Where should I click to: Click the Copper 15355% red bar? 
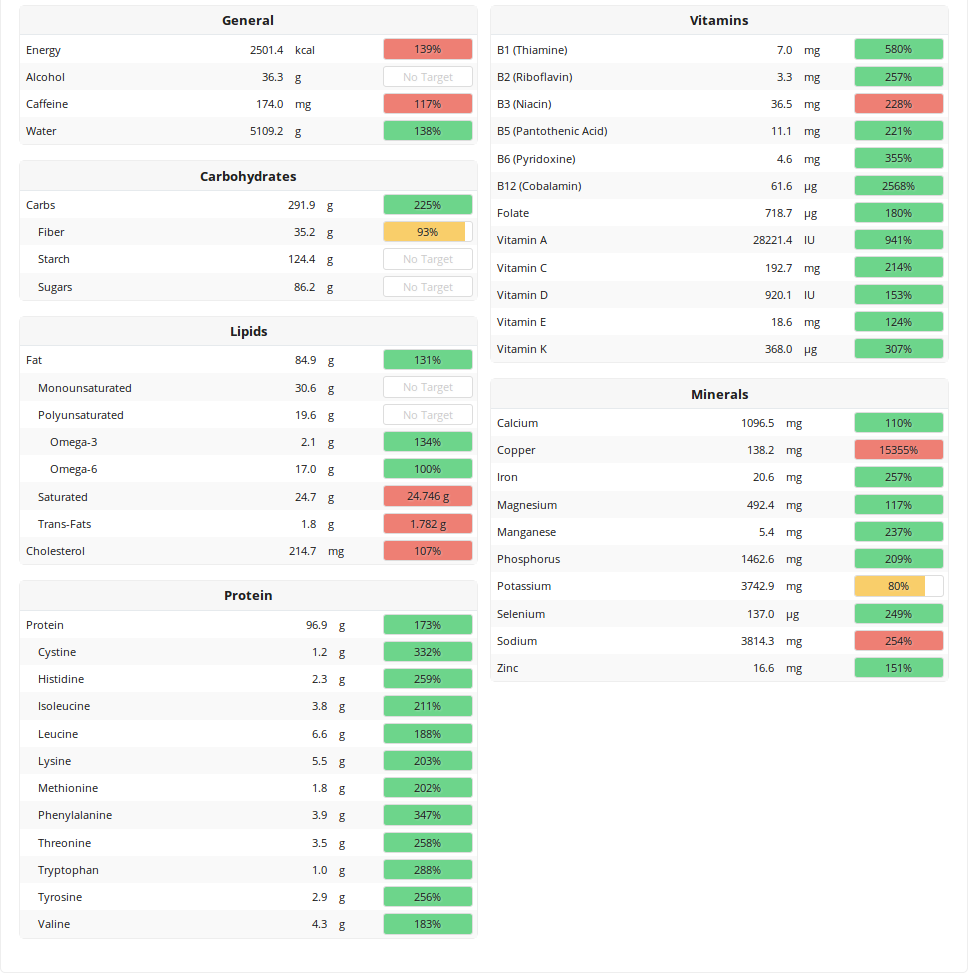point(898,450)
